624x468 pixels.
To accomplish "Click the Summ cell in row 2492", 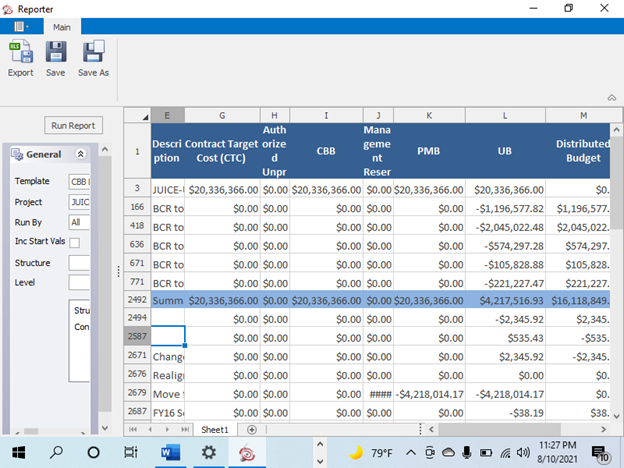I will (168, 300).
